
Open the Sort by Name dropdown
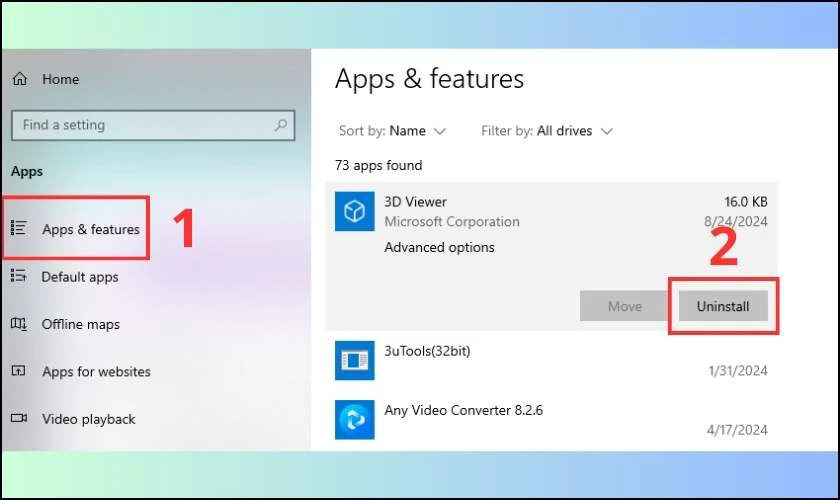point(392,131)
